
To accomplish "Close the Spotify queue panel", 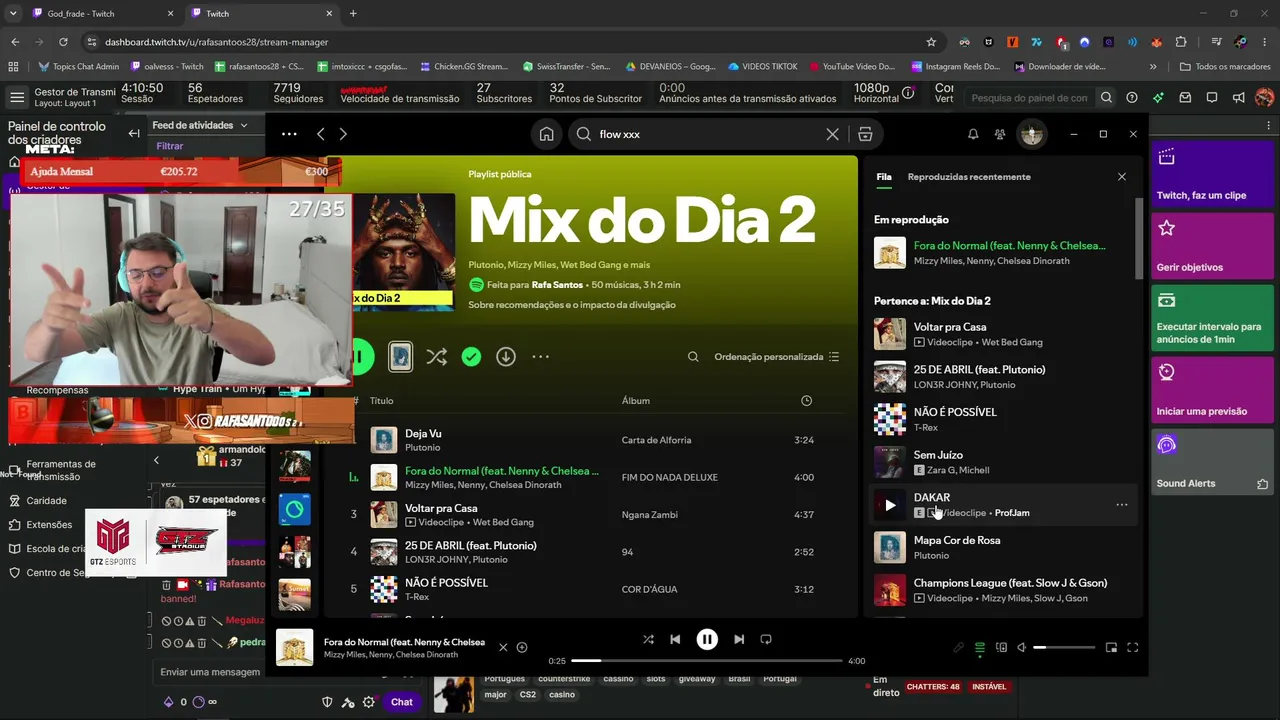I will (x=1122, y=177).
